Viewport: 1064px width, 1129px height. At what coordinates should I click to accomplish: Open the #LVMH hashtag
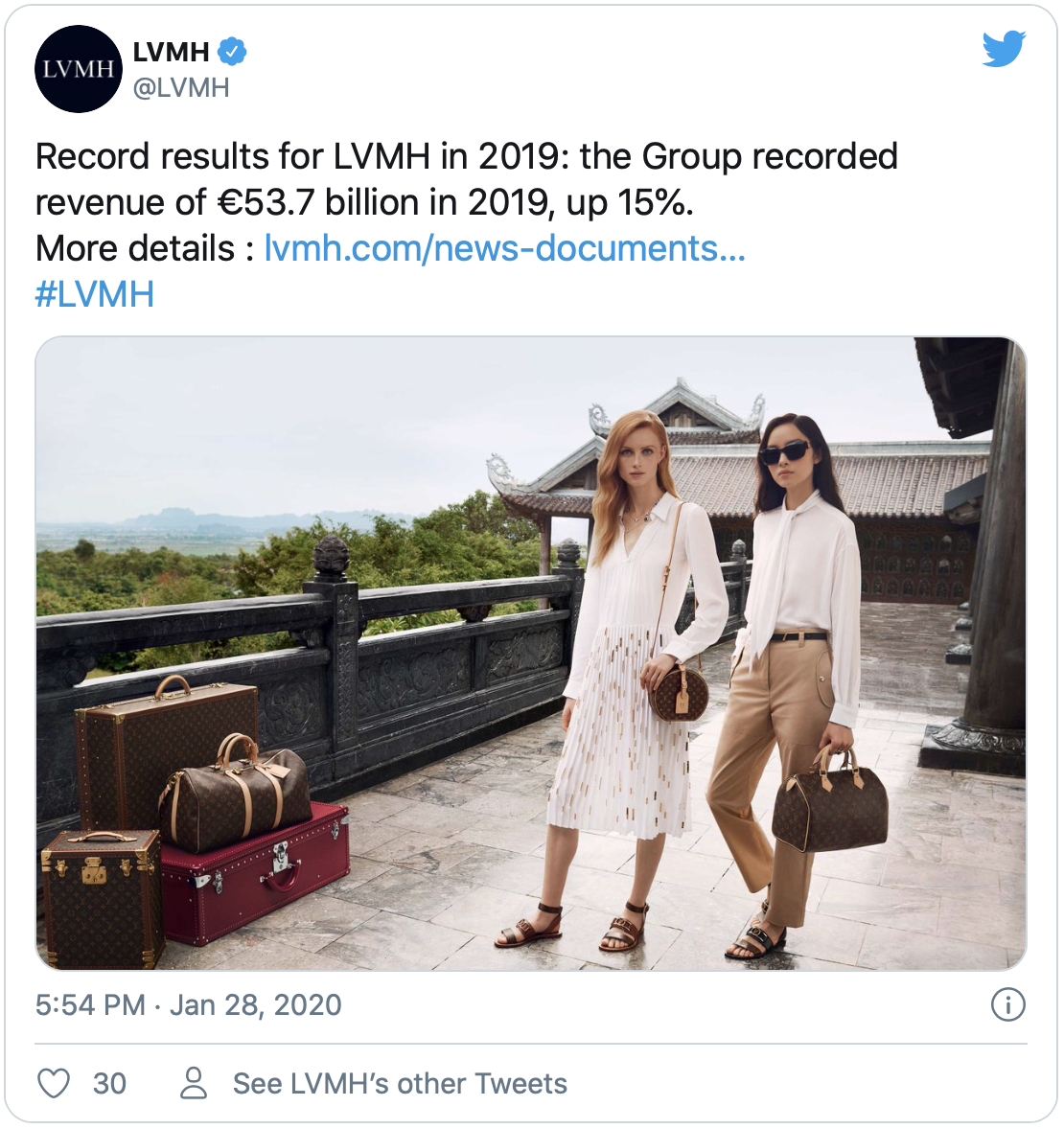click(x=94, y=294)
